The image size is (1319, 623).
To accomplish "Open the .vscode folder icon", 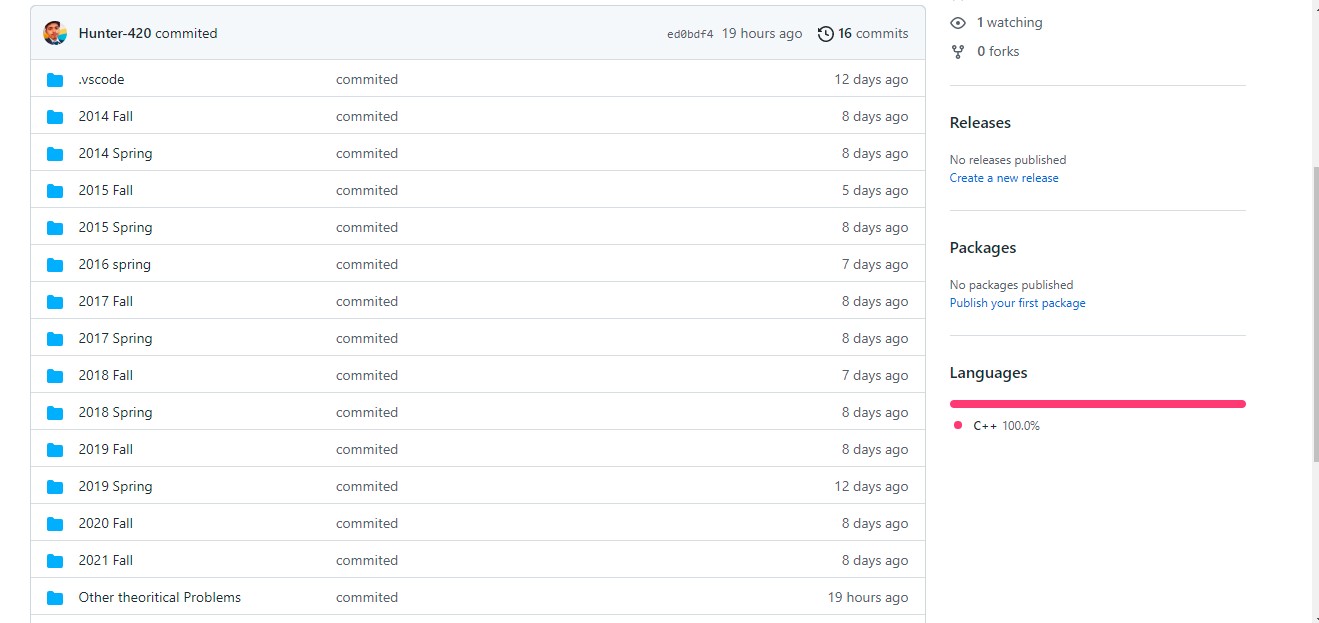I will click(54, 79).
